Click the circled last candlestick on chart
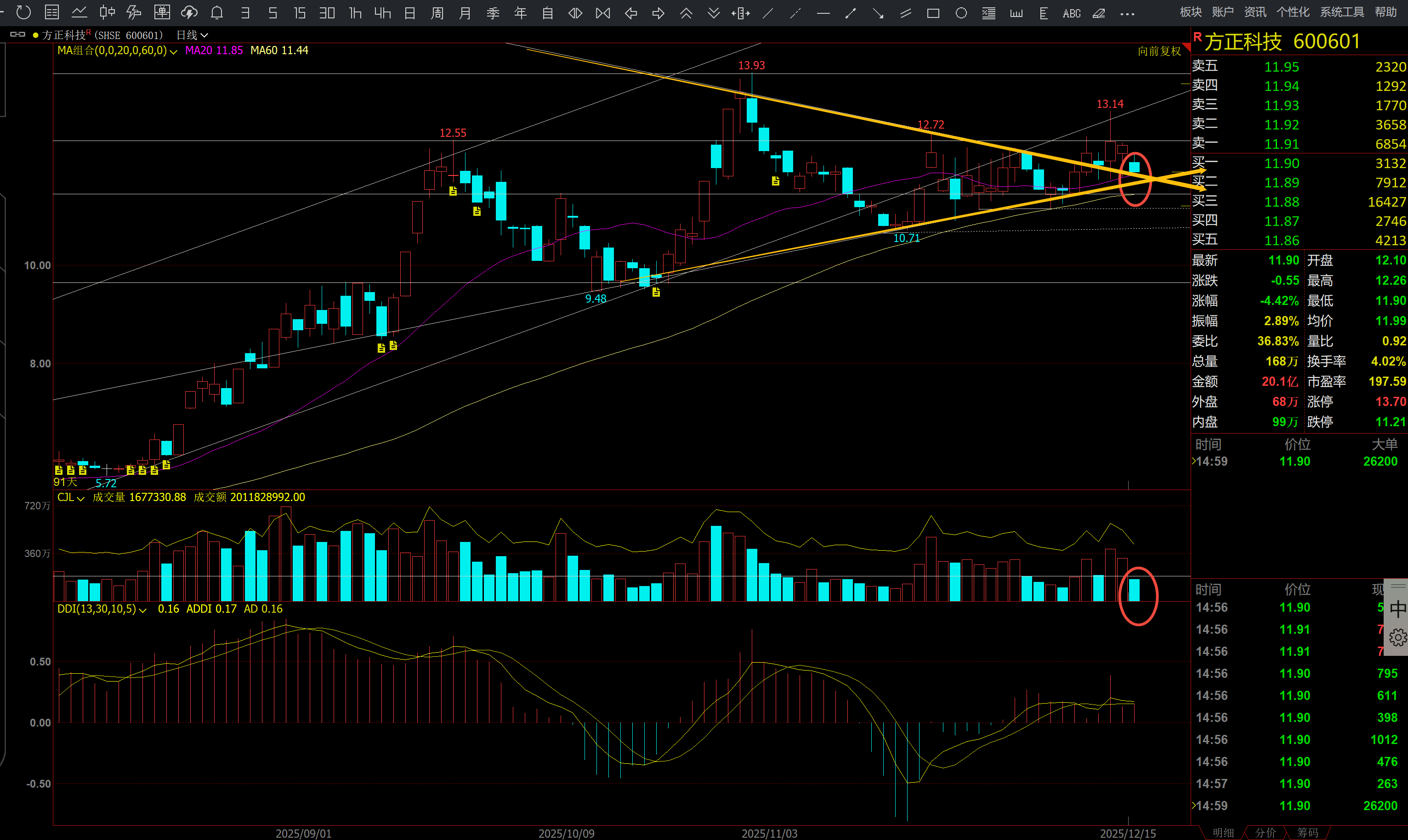The height and width of the screenshot is (840, 1408). tap(1135, 168)
